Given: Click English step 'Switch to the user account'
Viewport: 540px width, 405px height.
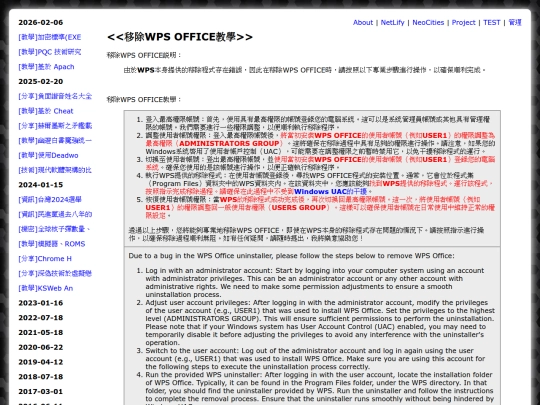Looking at the screenshot, I should (x=191, y=351).
